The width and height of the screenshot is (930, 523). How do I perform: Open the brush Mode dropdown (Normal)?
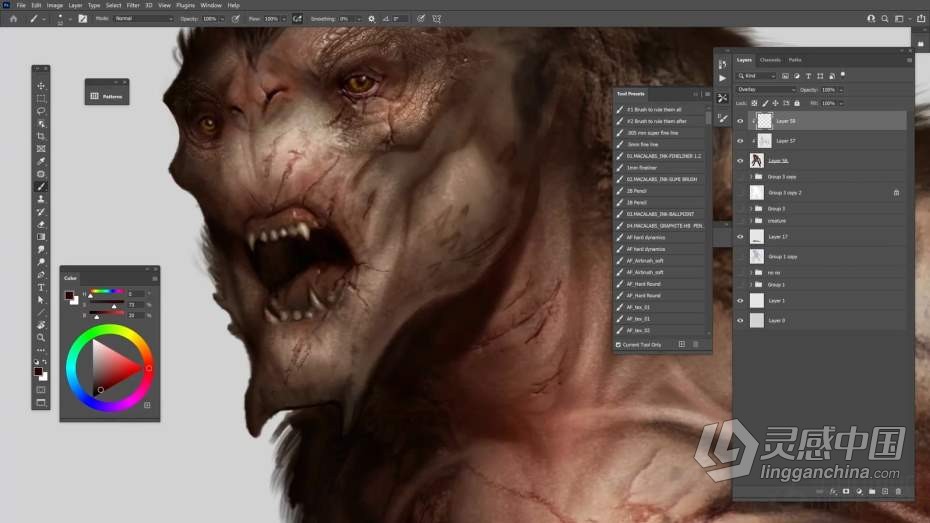point(143,19)
